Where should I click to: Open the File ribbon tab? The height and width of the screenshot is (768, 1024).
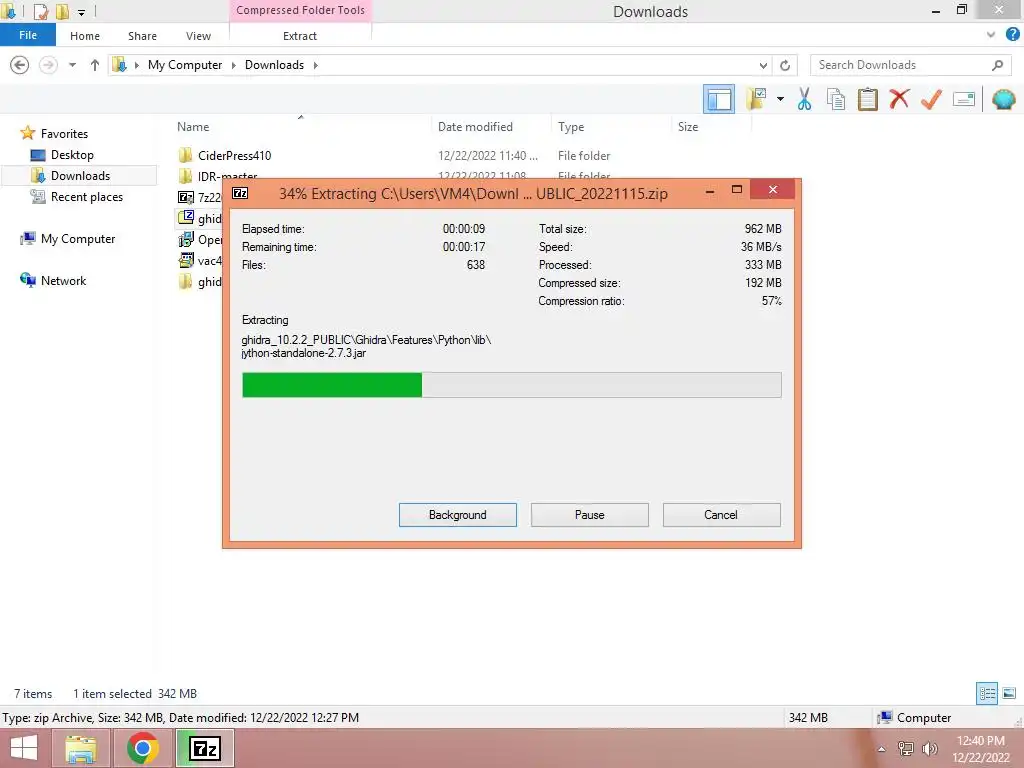[x=27, y=35]
